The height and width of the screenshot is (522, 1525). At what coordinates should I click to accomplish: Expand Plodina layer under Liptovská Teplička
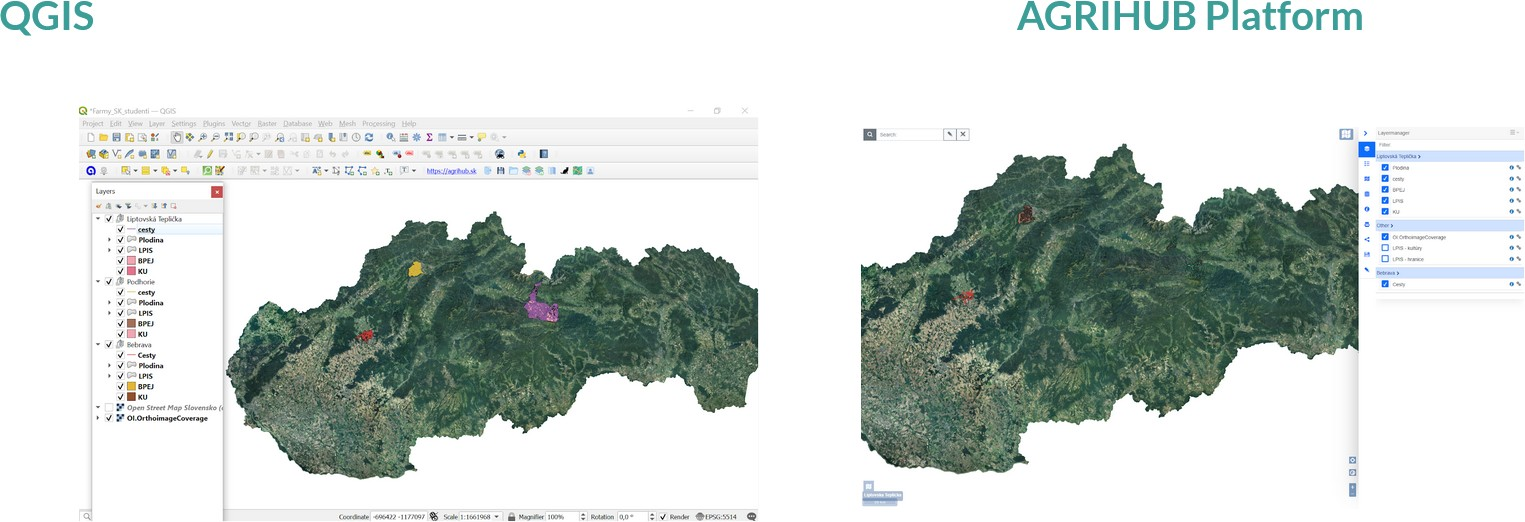pyautogui.click(x=110, y=240)
